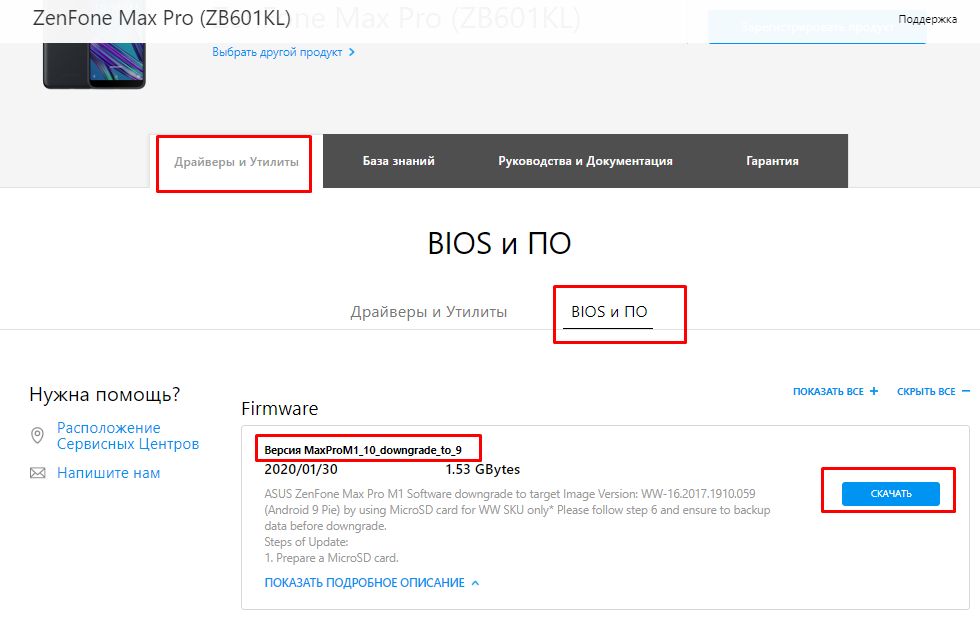
Task: Switch to the База знаний tab
Action: coord(398,161)
